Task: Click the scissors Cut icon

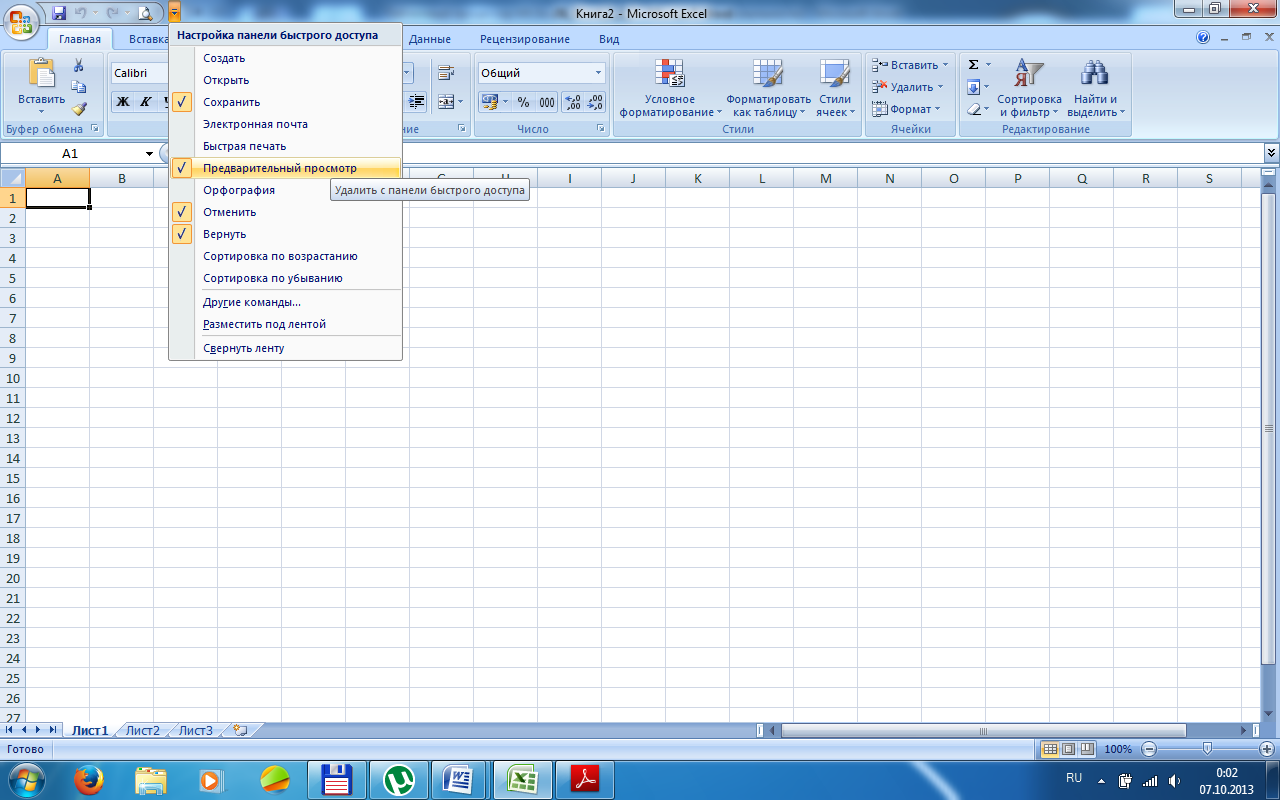Action: [79, 65]
